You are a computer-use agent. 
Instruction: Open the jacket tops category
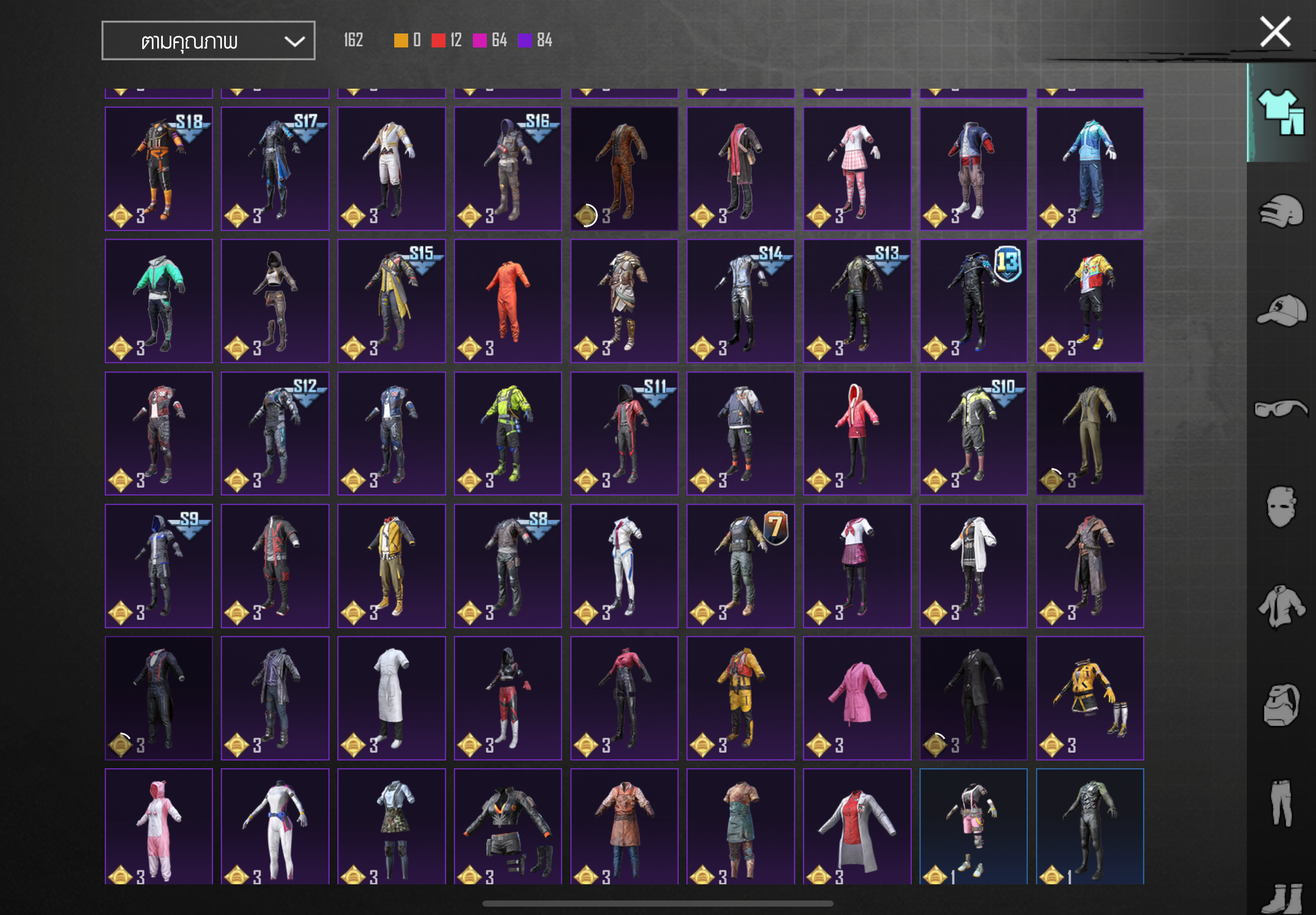pyautogui.click(x=1281, y=605)
